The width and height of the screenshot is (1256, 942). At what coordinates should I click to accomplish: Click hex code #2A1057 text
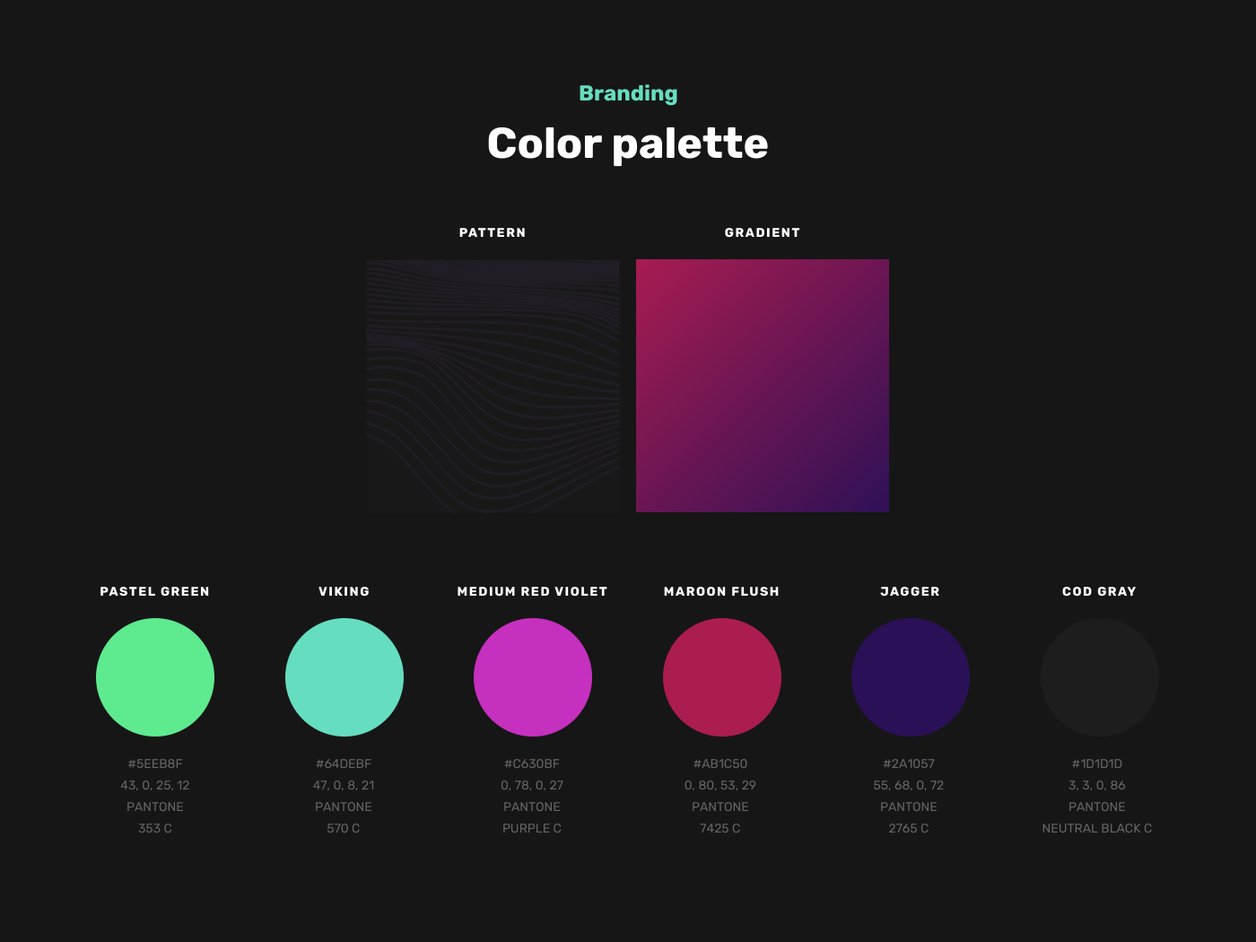coord(909,764)
